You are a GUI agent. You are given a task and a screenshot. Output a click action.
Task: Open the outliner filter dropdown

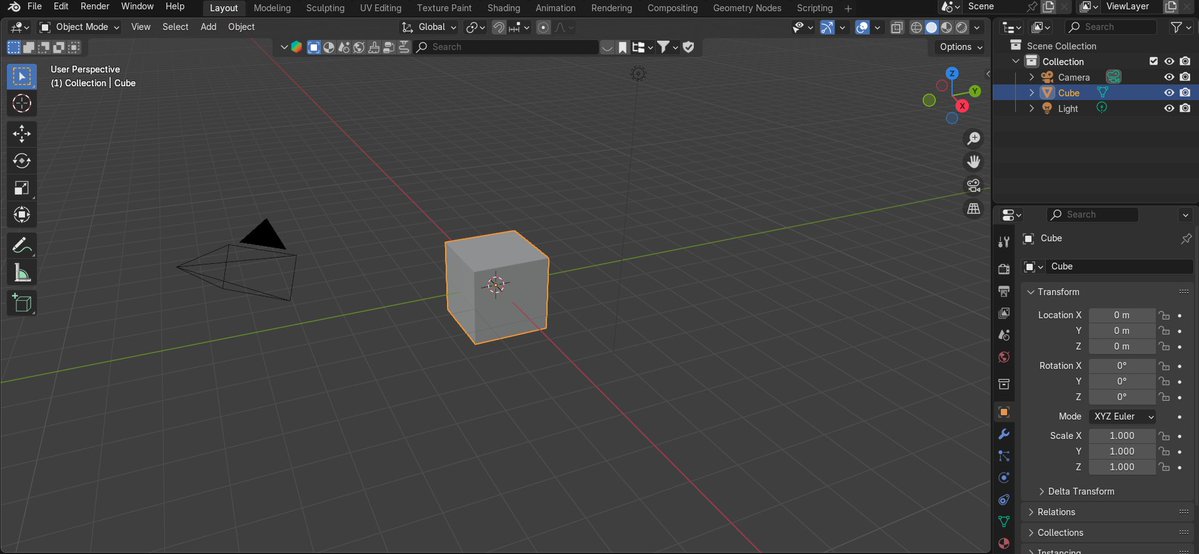[x=1181, y=27]
